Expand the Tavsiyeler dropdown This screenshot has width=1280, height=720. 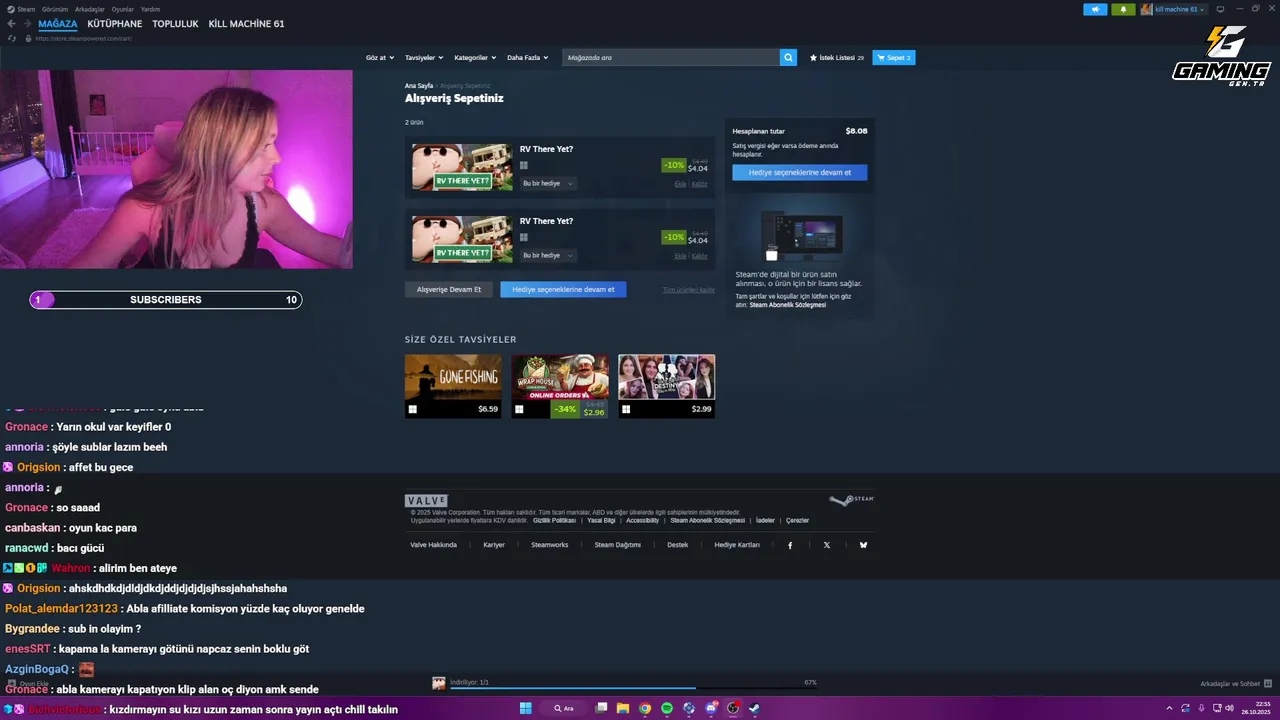pyautogui.click(x=424, y=58)
